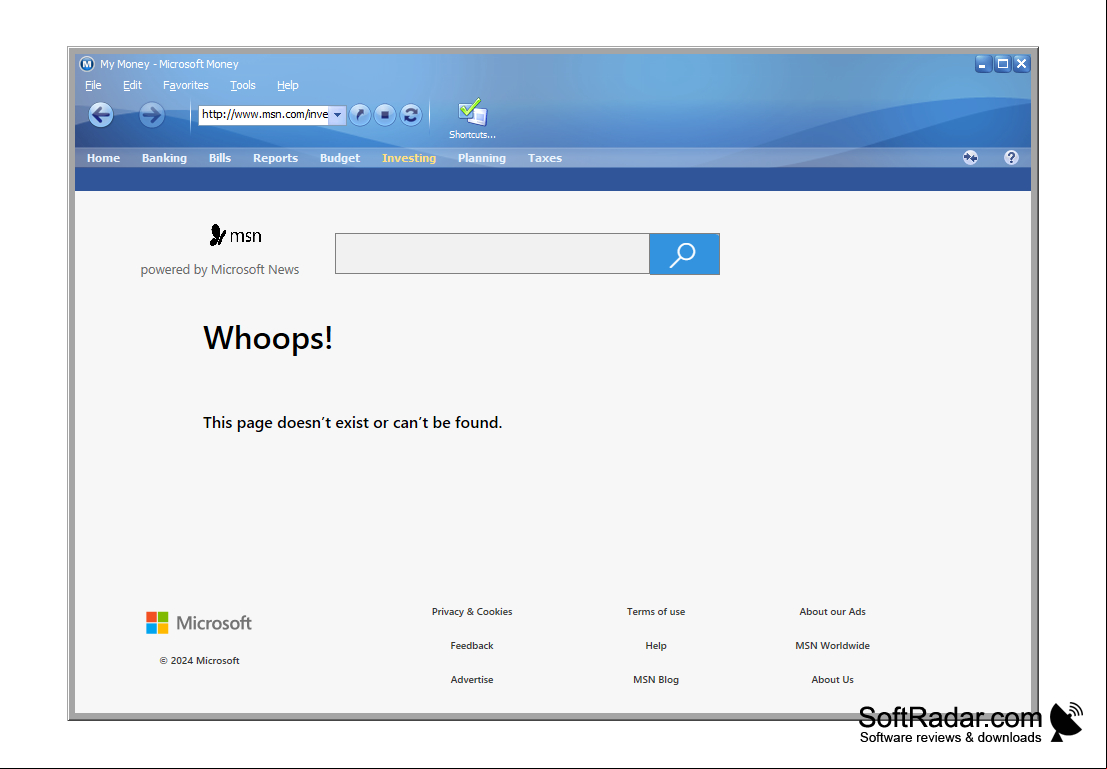Click the MSN Blog link
This screenshot has height=769, width=1107.
click(x=656, y=679)
